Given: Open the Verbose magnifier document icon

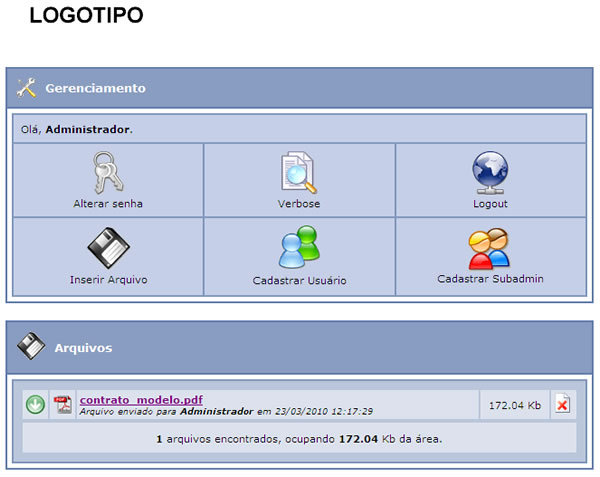Looking at the screenshot, I should point(299,172).
